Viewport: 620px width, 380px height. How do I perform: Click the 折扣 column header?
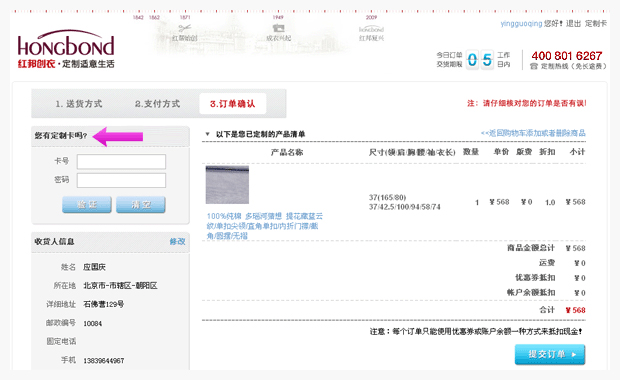(547, 152)
